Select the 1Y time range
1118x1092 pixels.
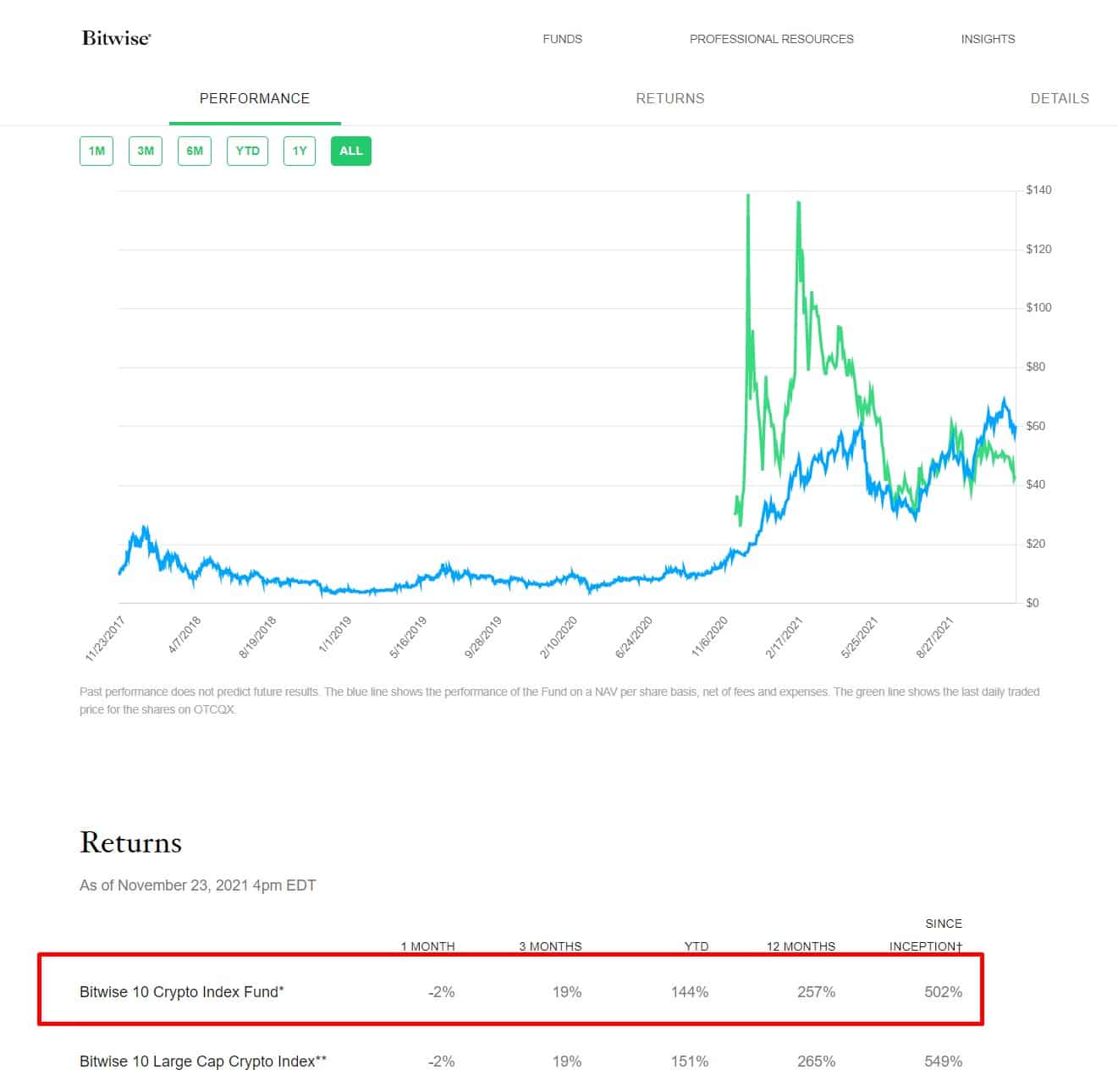pyautogui.click(x=300, y=151)
